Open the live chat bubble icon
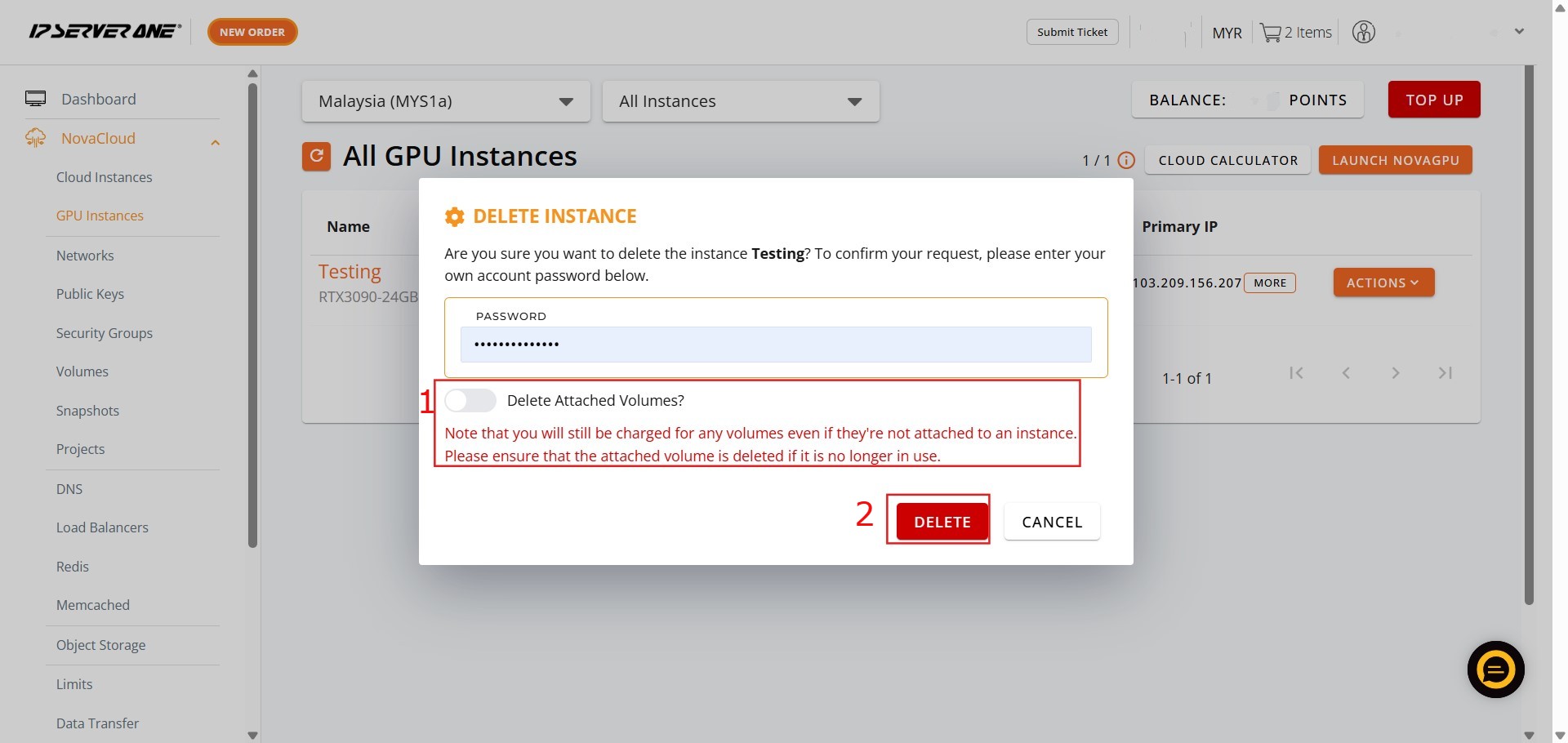 click(x=1495, y=670)
